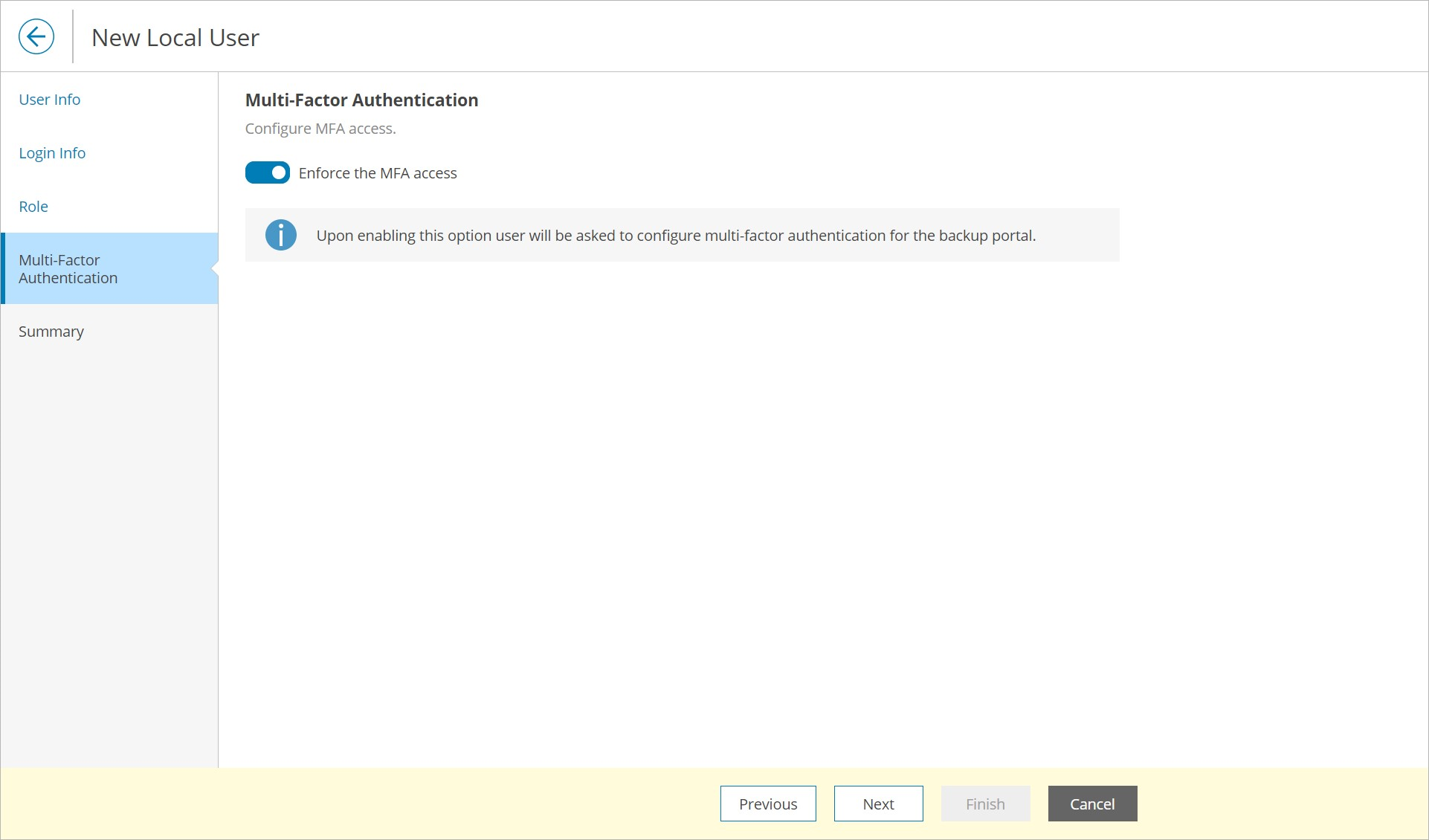The width and height of the screenshot is (1429, 840).
Task: Go to the User Info step
Action: [x=50, y=100]
